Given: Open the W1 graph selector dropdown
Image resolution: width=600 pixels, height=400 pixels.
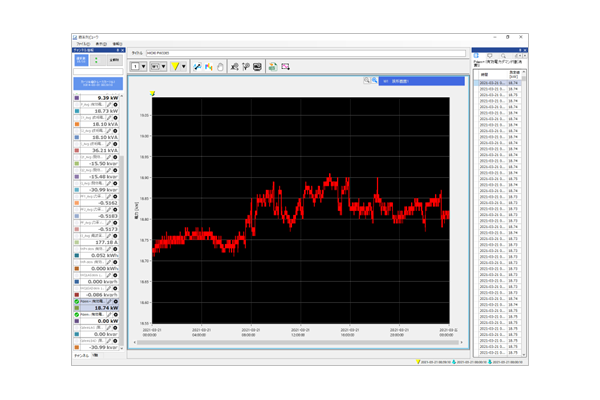Looking at the screenshot, I should (158, 67).
